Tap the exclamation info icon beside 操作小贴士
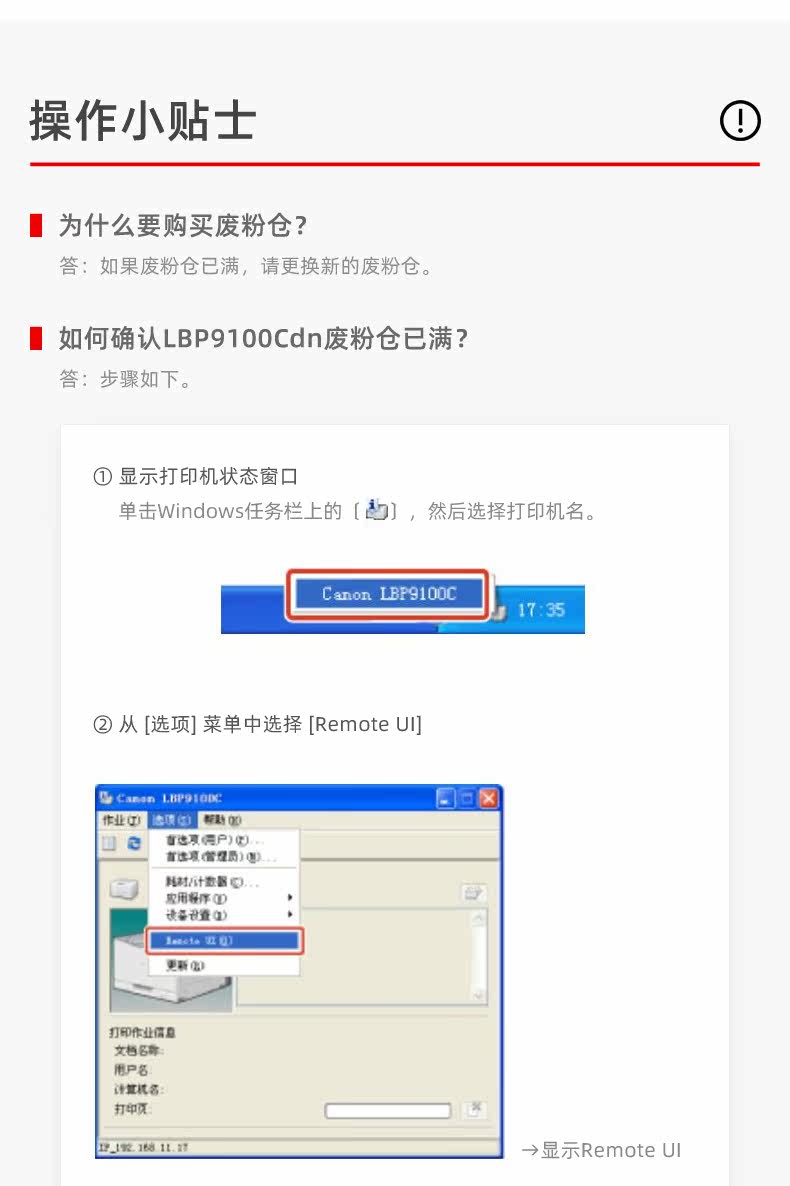The image size is (790, 1186). pyautogui.click(x=739, y=120)
